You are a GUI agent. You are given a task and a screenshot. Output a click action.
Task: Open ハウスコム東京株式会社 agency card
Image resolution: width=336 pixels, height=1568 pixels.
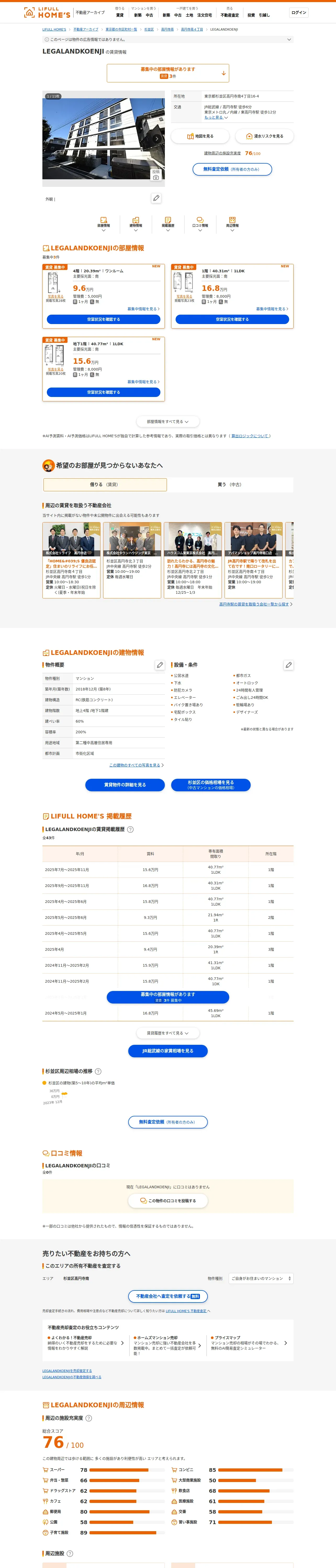pyautogui.click(x=193, y=560)
